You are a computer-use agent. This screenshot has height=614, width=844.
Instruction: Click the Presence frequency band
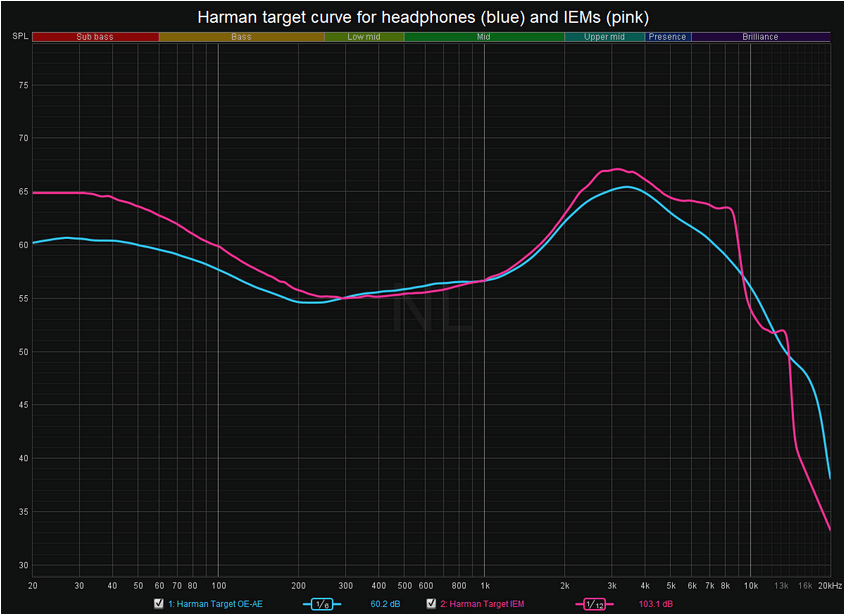(667, 37)
